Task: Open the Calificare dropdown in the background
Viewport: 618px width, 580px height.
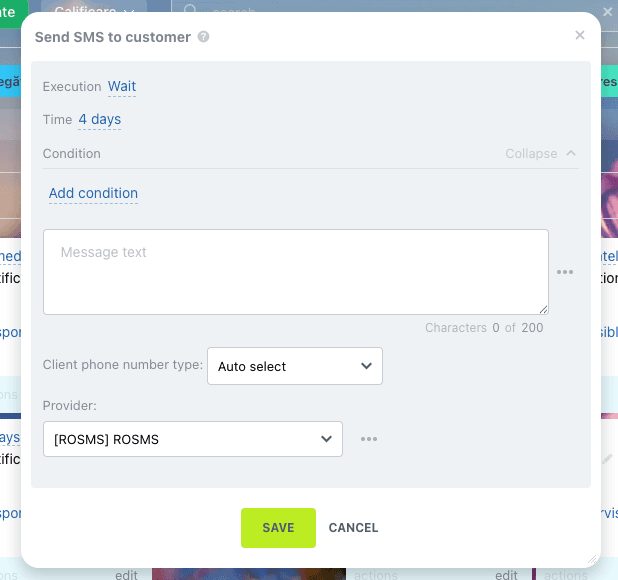Action: (95, 11)
